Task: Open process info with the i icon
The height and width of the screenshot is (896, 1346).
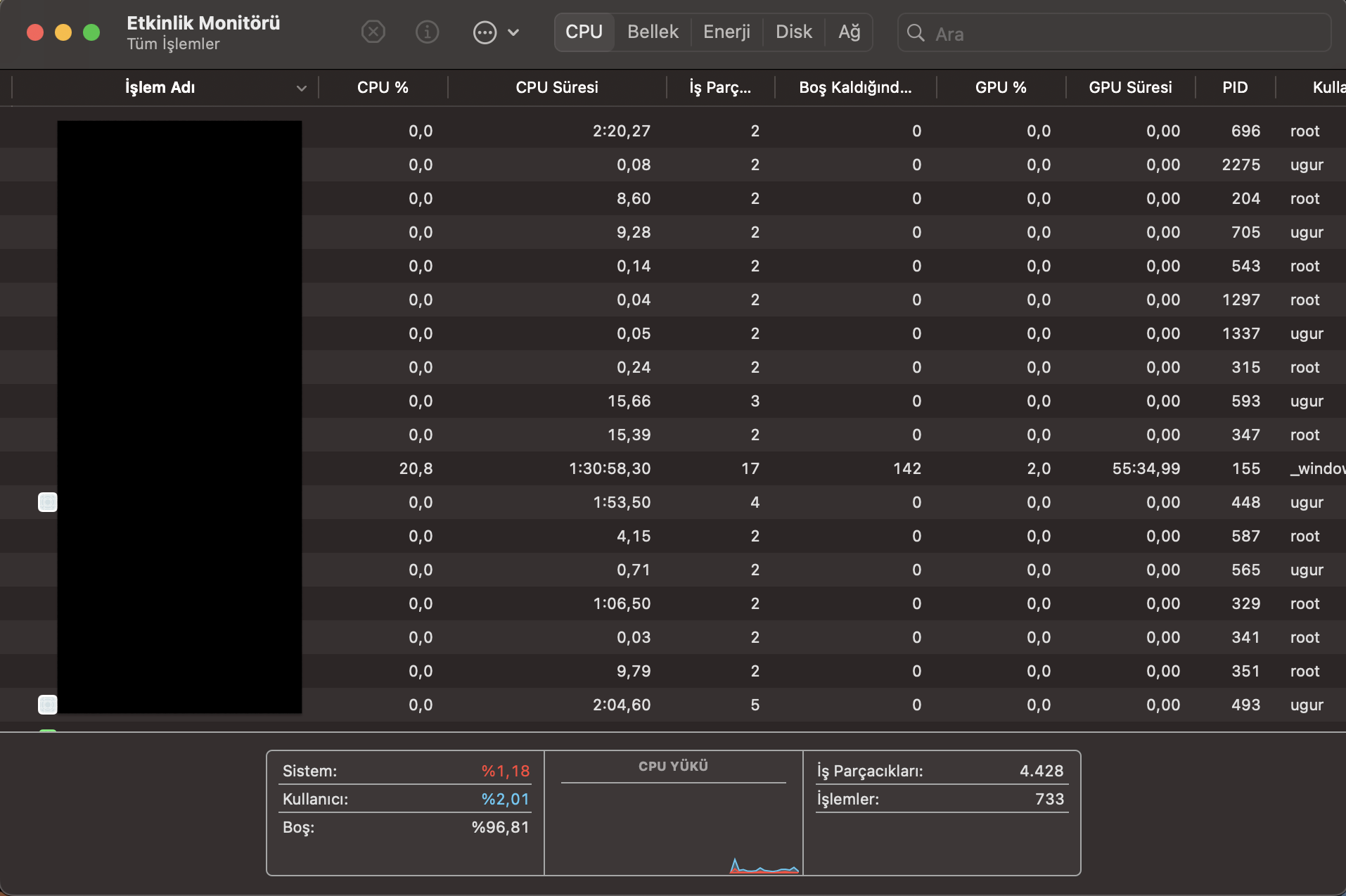Action: (x=427, y=32)
